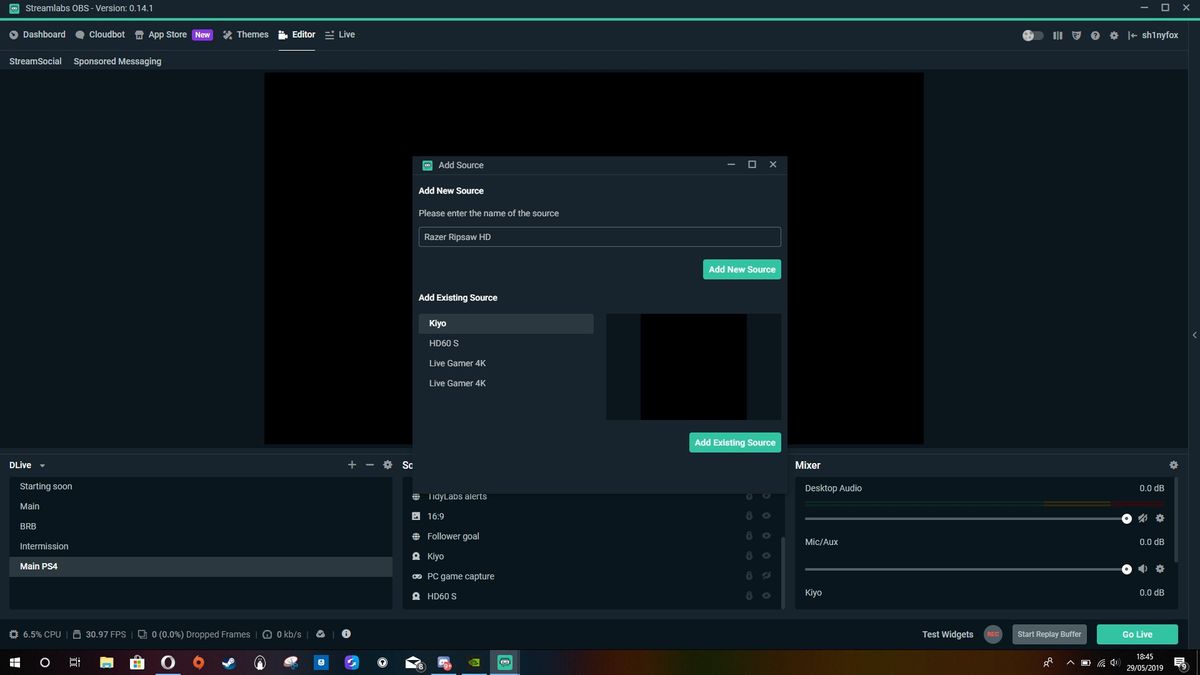
Task: Hide the Follower goal source with its eye icon
Action: point(766,536)
